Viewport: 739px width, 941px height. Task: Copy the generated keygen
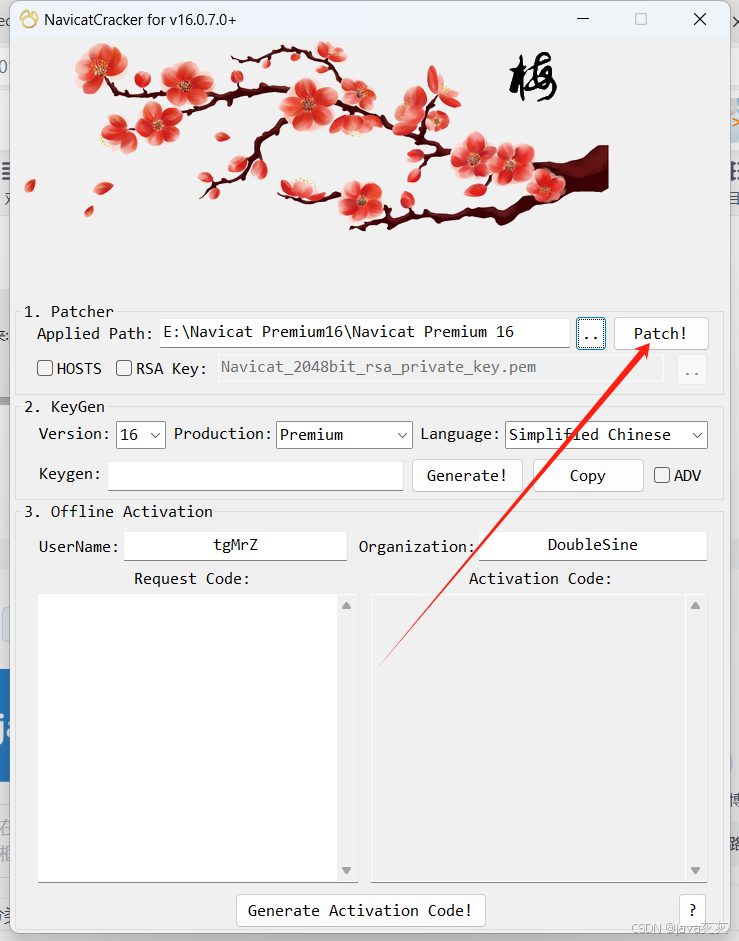(588, 475)
